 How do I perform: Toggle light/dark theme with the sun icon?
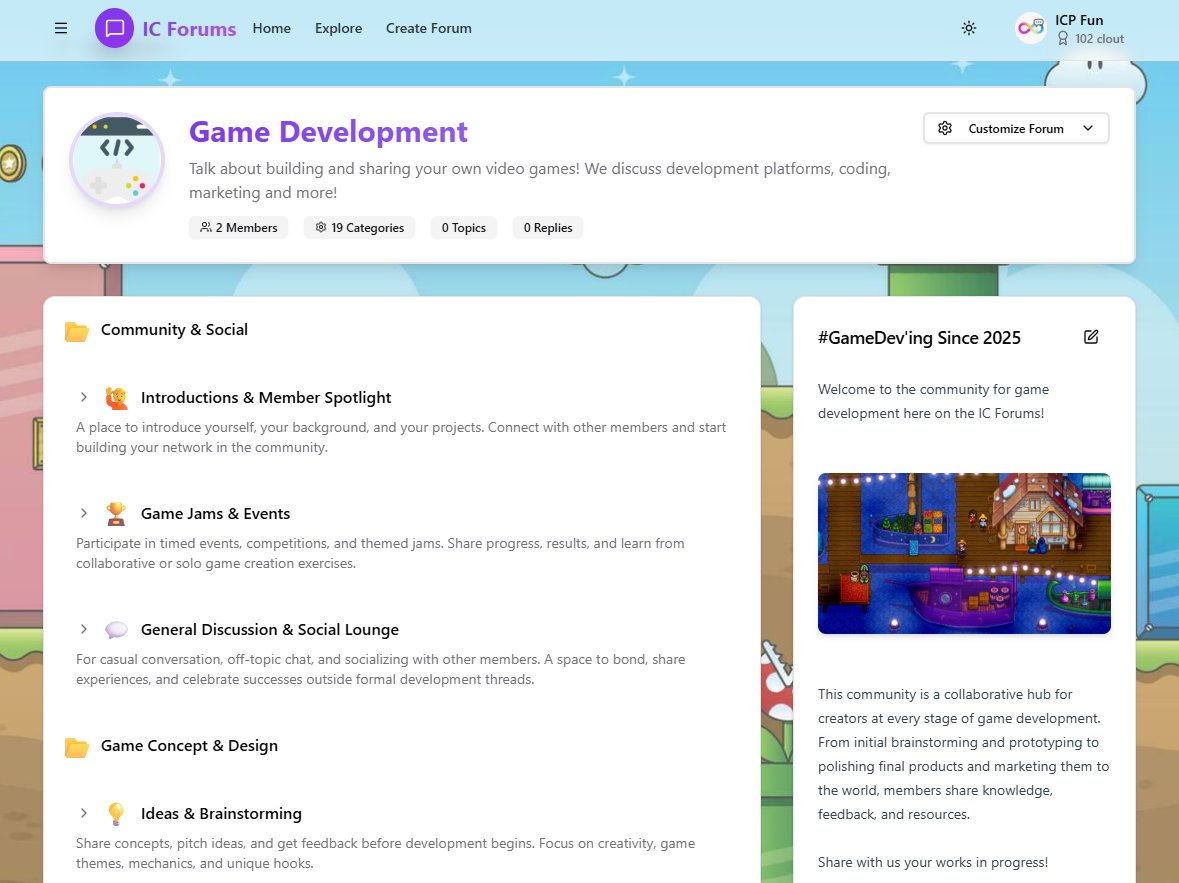pos(968,28)
